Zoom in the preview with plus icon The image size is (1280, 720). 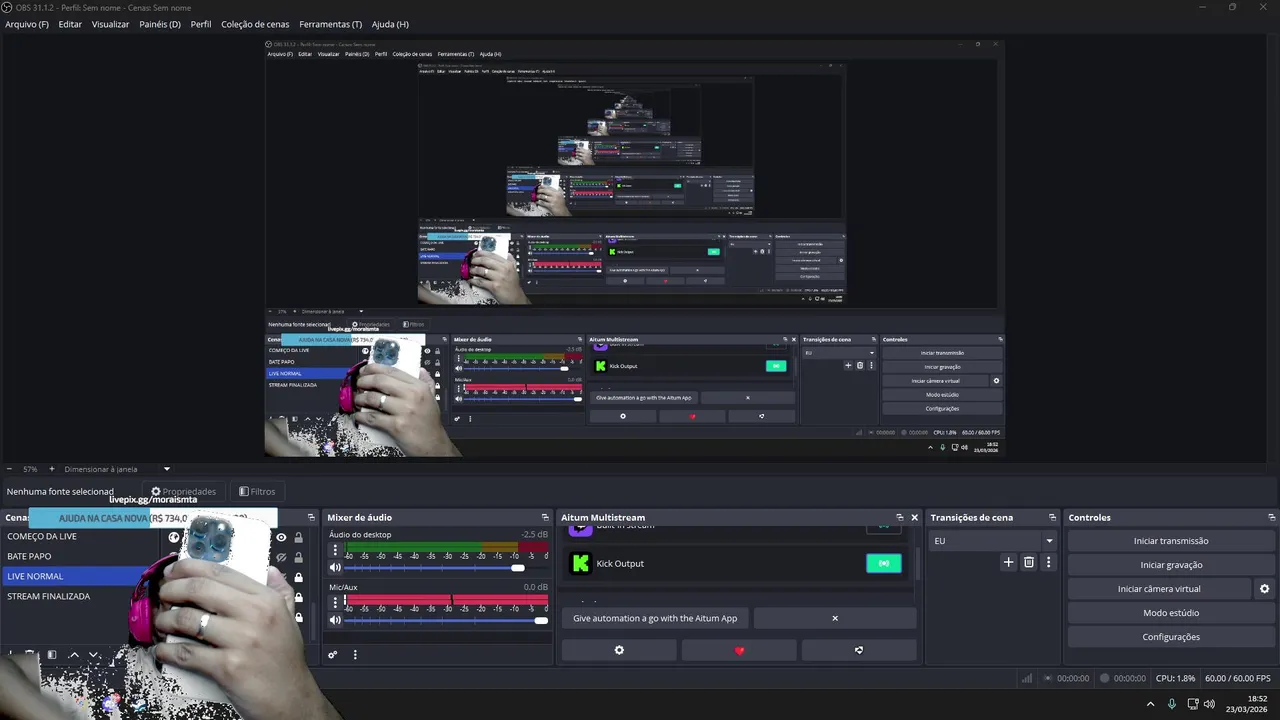(x=52, y=469)
